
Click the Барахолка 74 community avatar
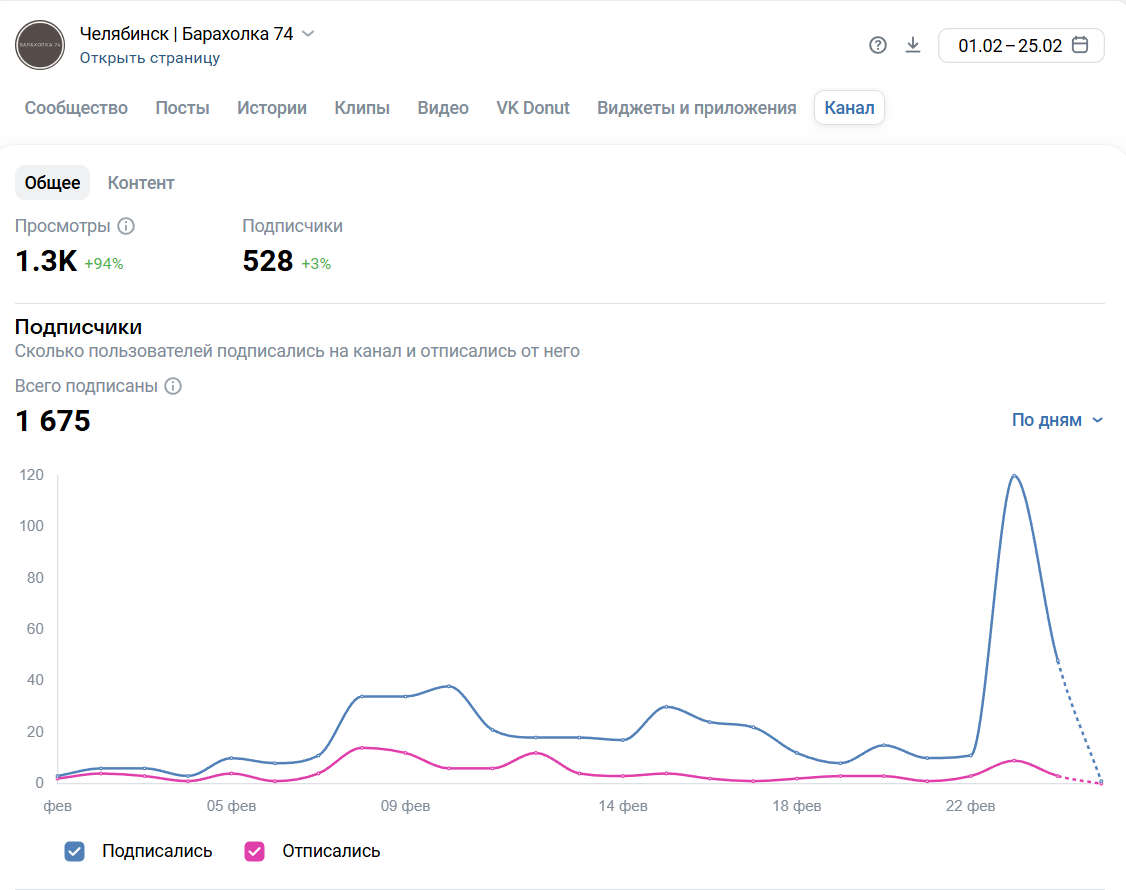point(40,45)
